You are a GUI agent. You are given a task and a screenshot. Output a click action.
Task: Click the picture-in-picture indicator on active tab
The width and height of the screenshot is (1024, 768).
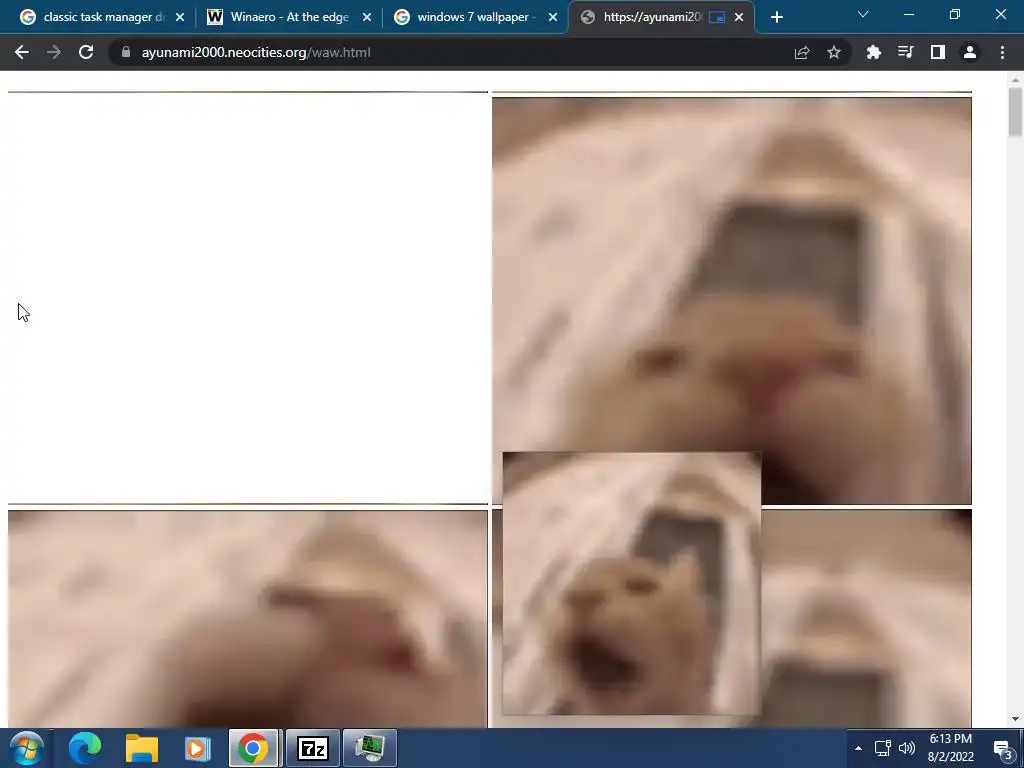(x=717, y=17)
